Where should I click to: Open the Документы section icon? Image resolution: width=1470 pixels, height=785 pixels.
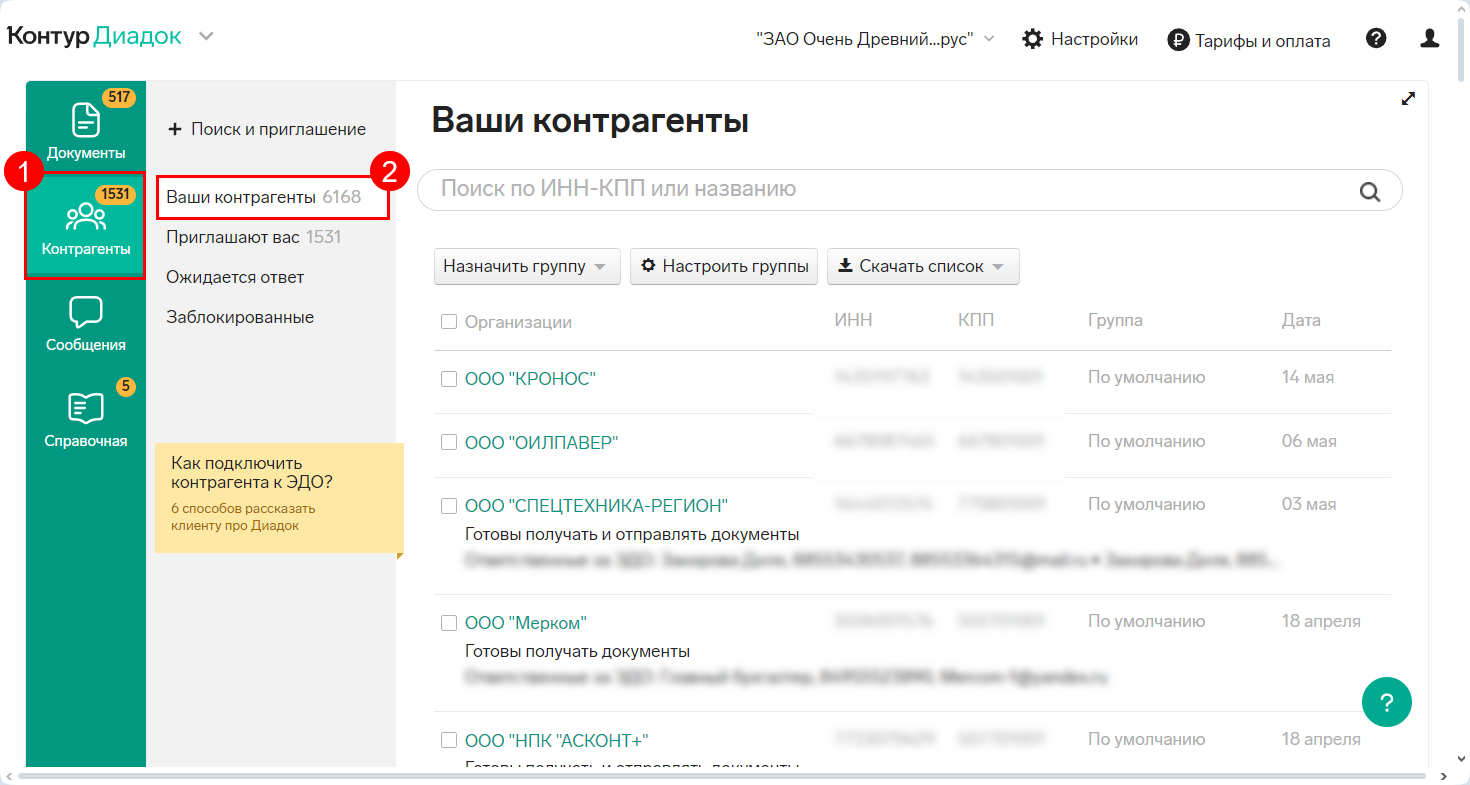point(86,120)
